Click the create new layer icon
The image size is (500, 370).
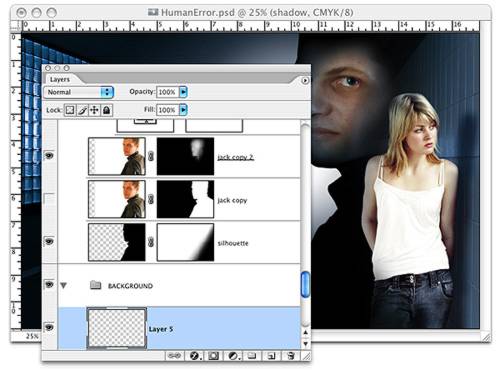coord(271,356)
